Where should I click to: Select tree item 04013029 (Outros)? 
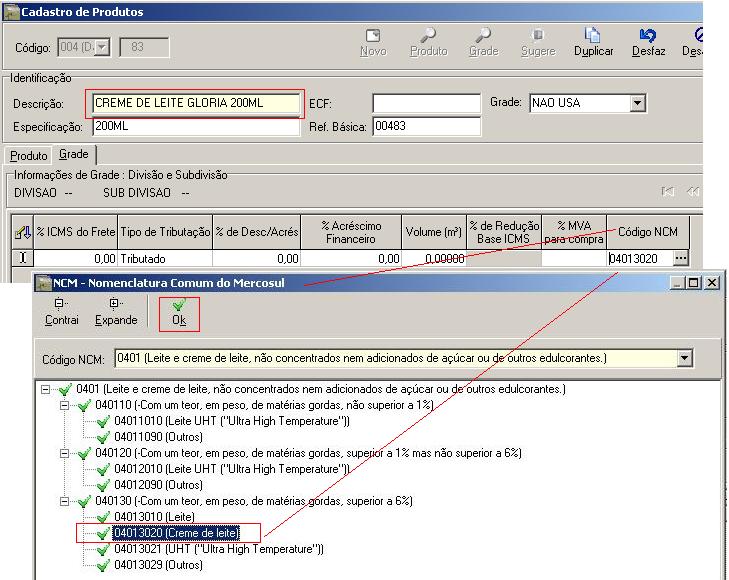pos(158,565)
